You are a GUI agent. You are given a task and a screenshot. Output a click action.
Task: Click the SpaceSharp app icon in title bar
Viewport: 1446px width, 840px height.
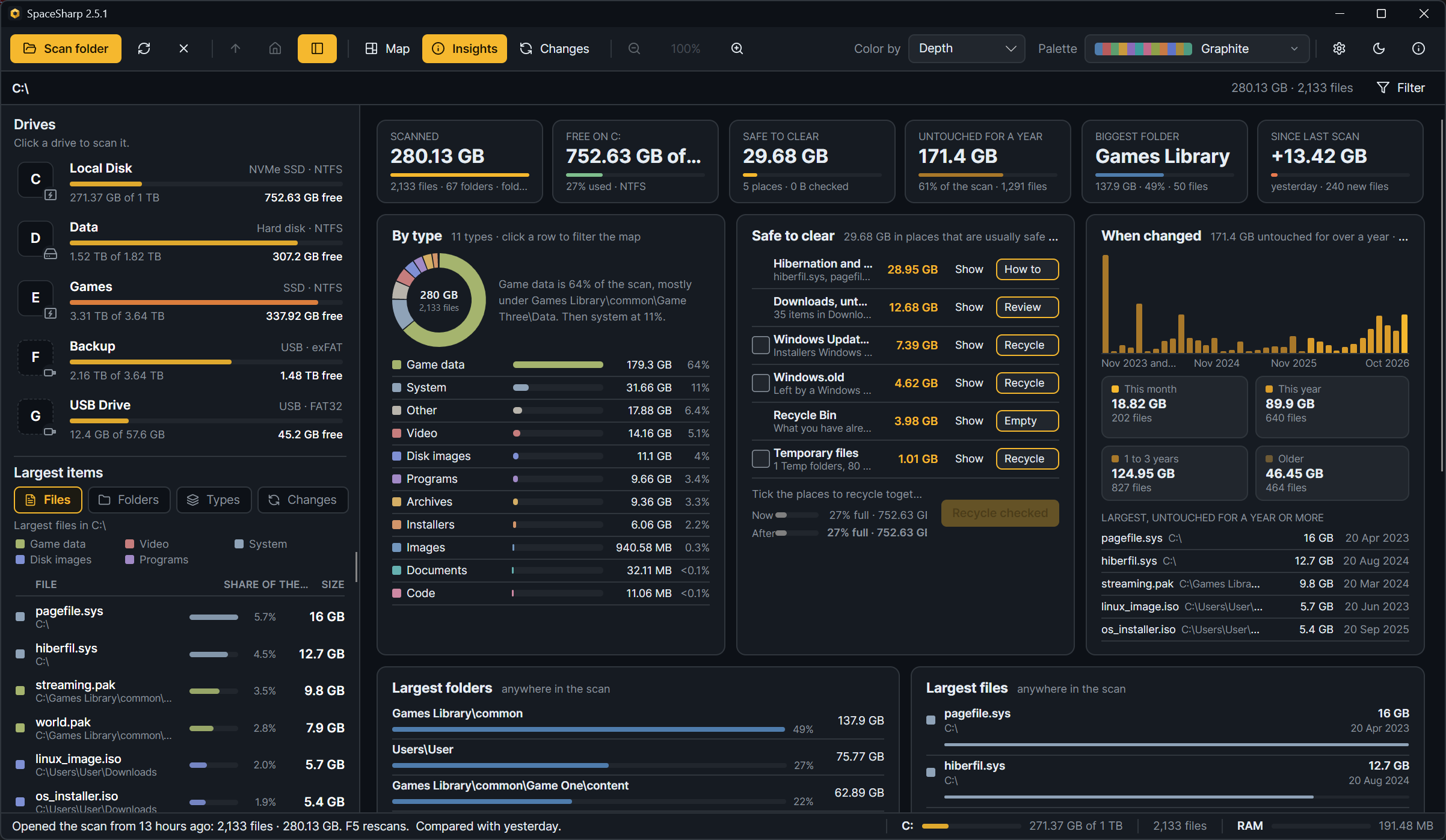tap(15, 13)
